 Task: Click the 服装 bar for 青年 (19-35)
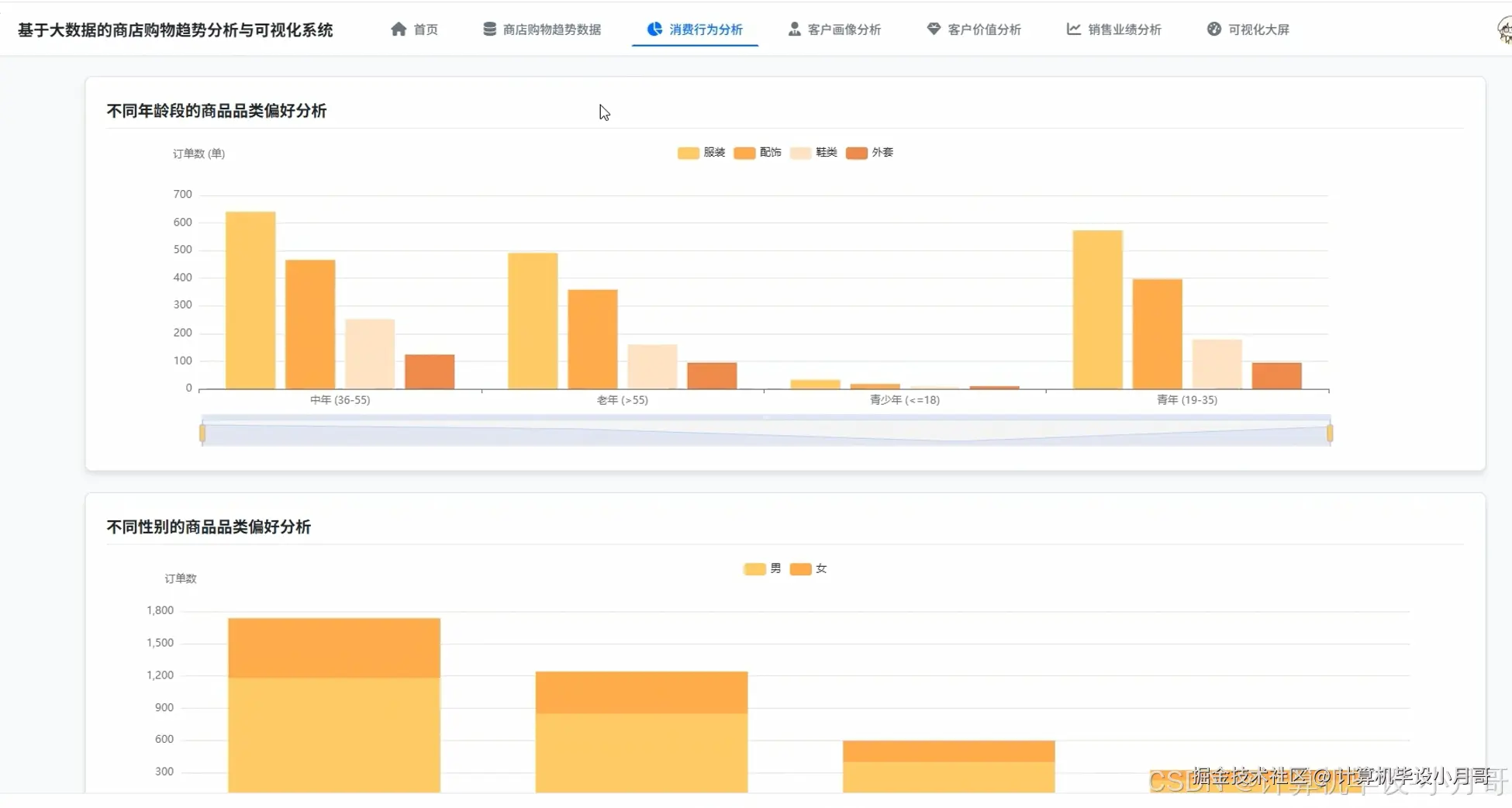pyautogui.click(x=1098, y=309)
